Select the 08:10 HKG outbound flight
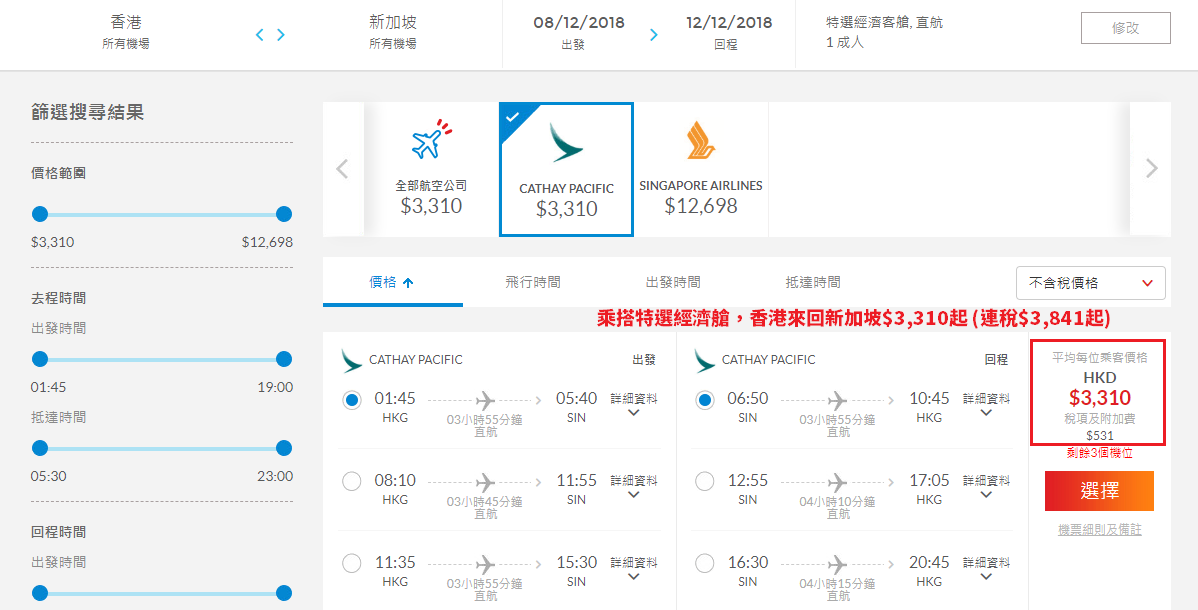This screenshot has height=610, width=1198. coord(351,482)
